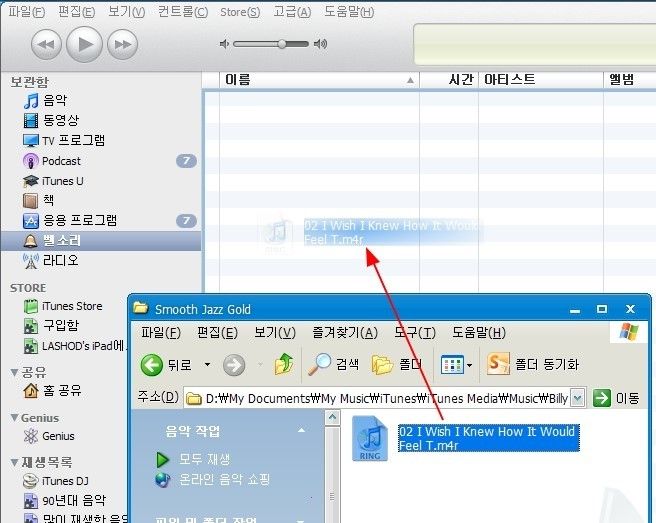Sort by 앨범 column header
Screen dimensions: 656x523
[630, 79]
